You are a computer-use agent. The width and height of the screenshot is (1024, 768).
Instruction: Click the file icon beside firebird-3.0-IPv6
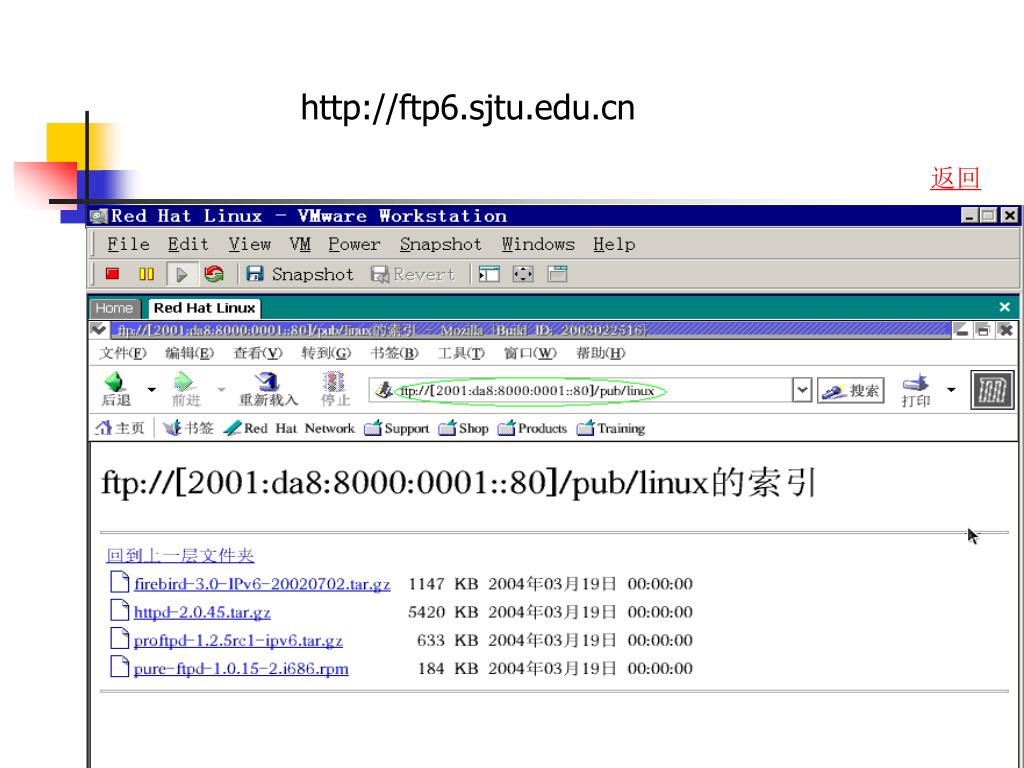120,582
